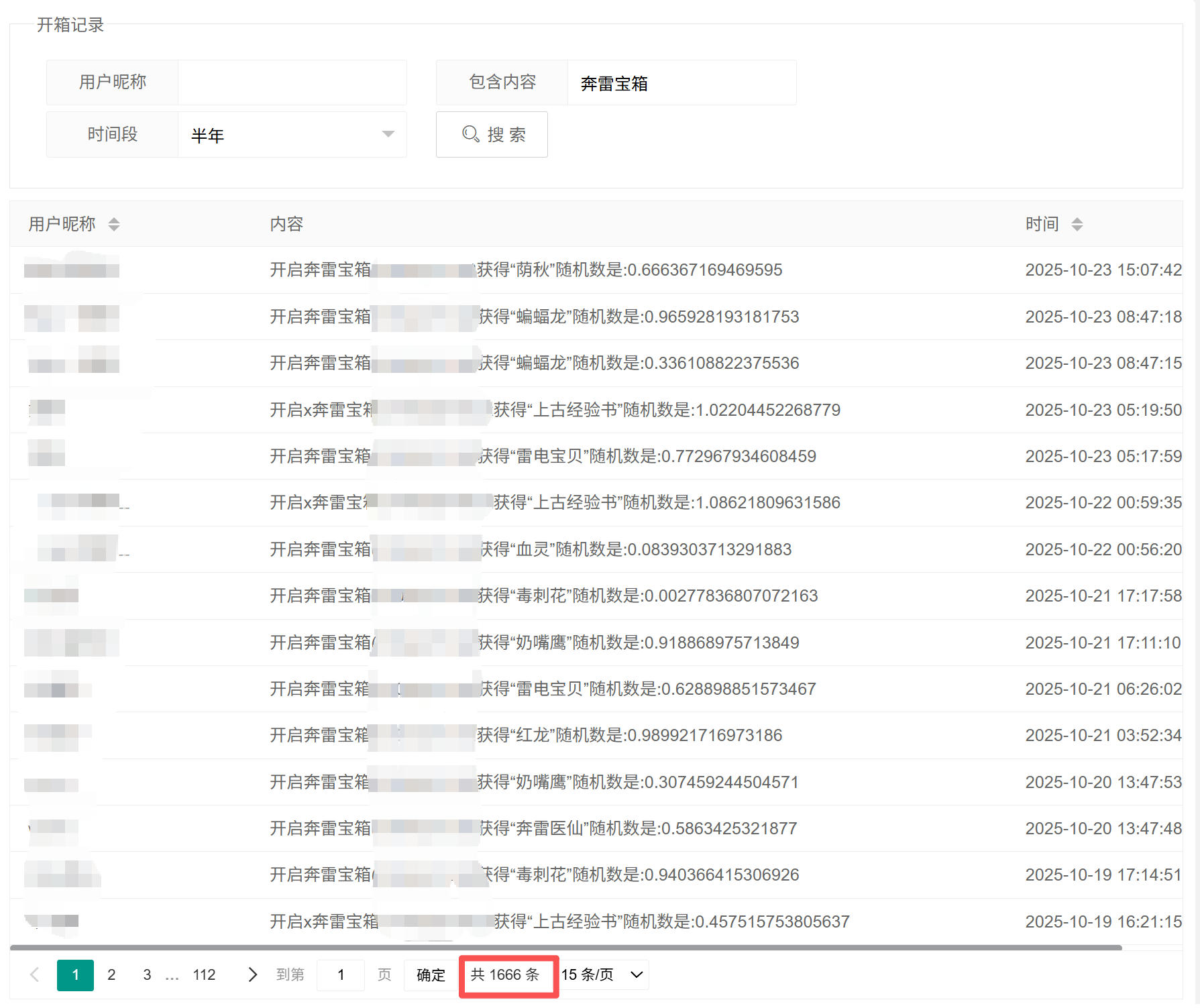Click the previous page arrow

point(35,974)
